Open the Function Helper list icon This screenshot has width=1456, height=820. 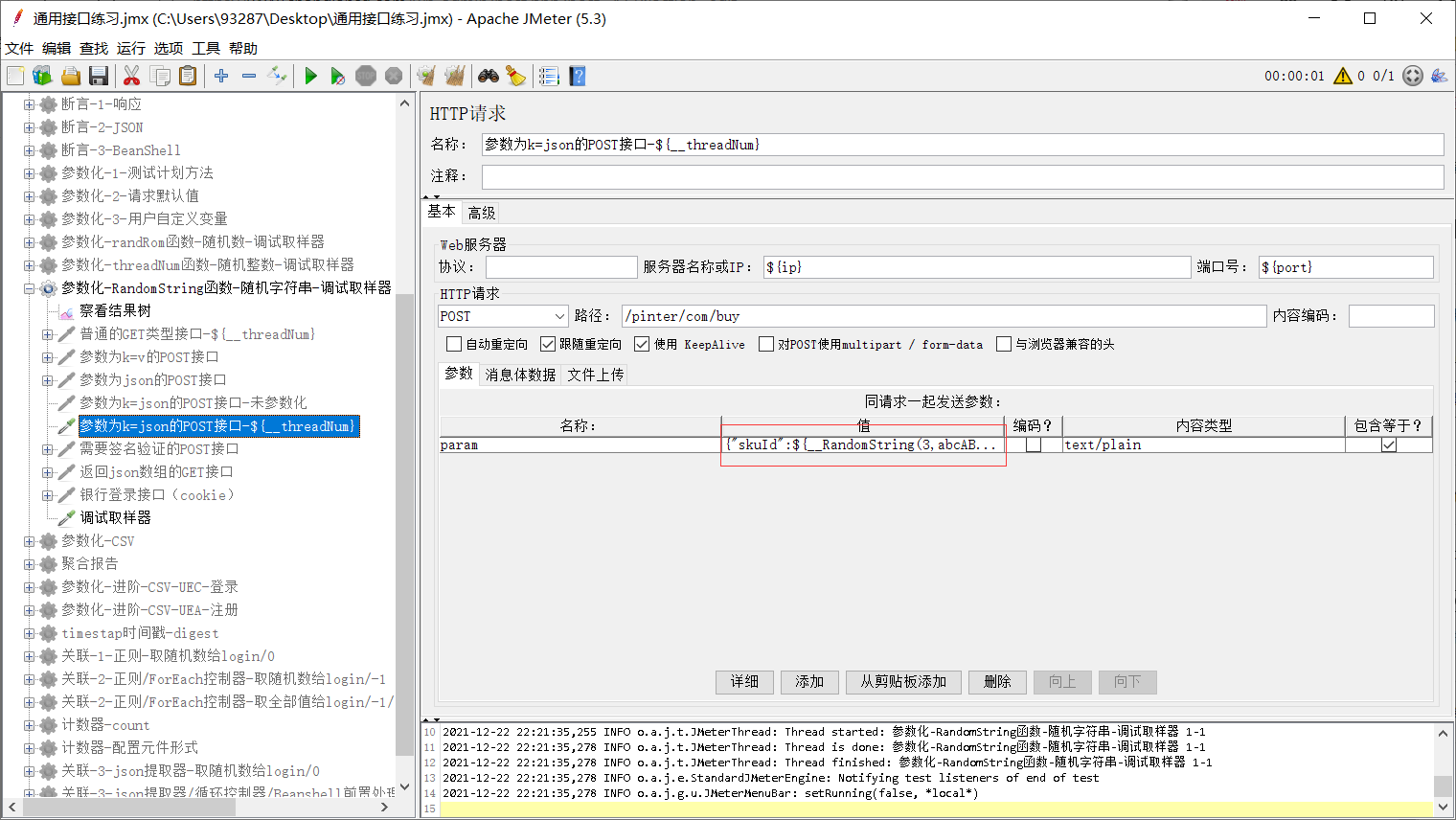point(549,76)
